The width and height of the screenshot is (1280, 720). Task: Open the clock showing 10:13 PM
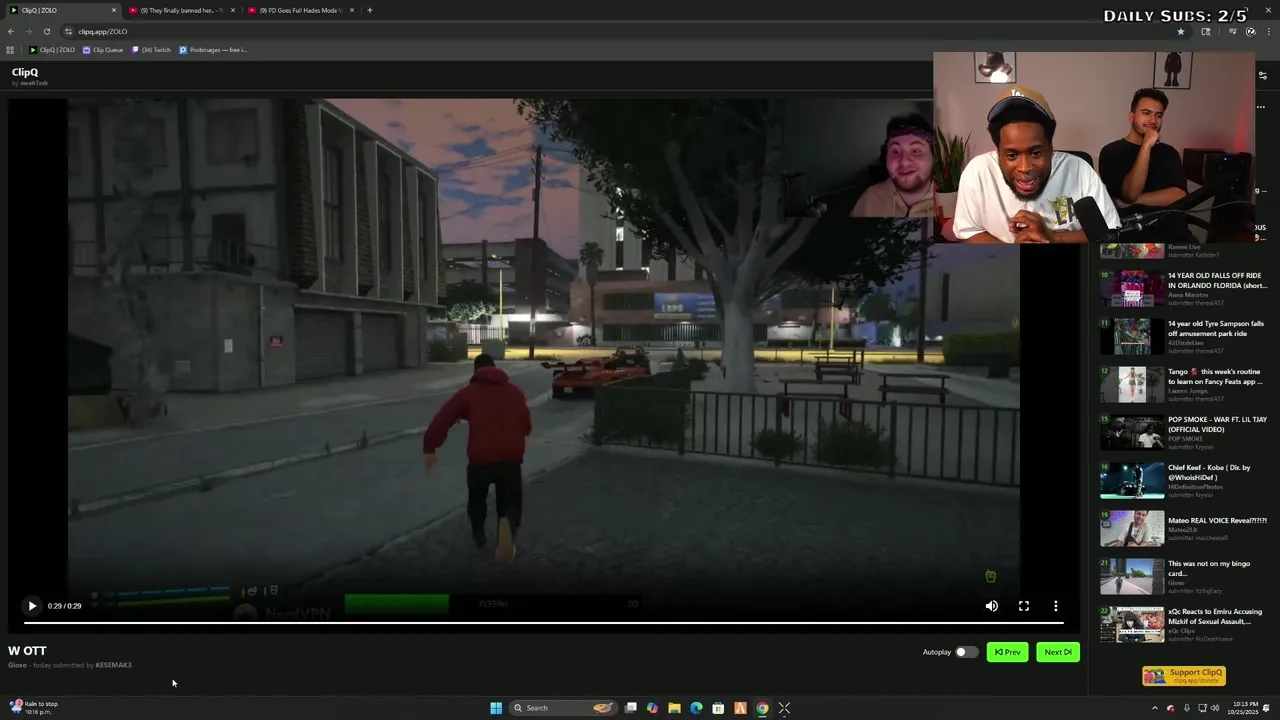pyautogui.click(x=1245, y=708)
